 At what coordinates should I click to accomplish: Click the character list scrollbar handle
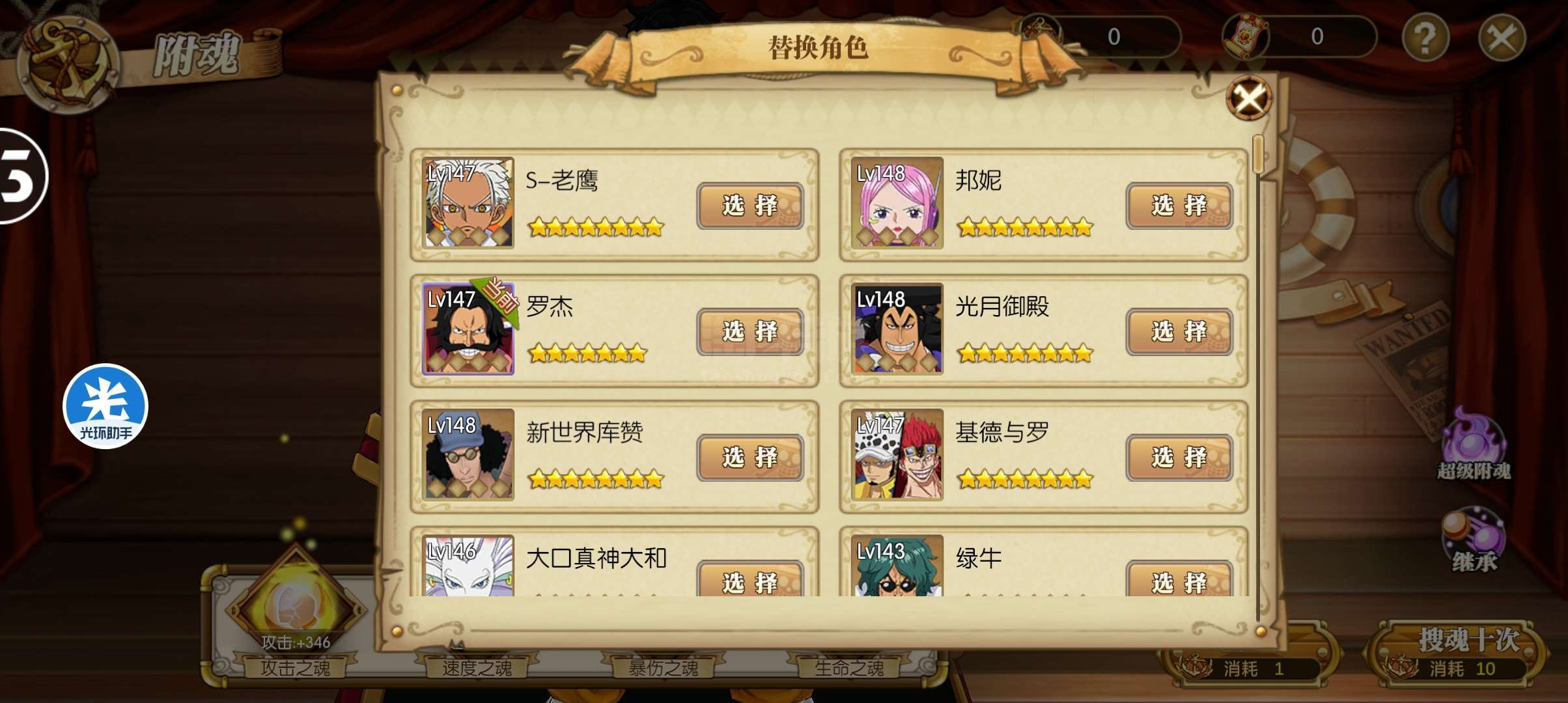click(x=1257, y=154)
